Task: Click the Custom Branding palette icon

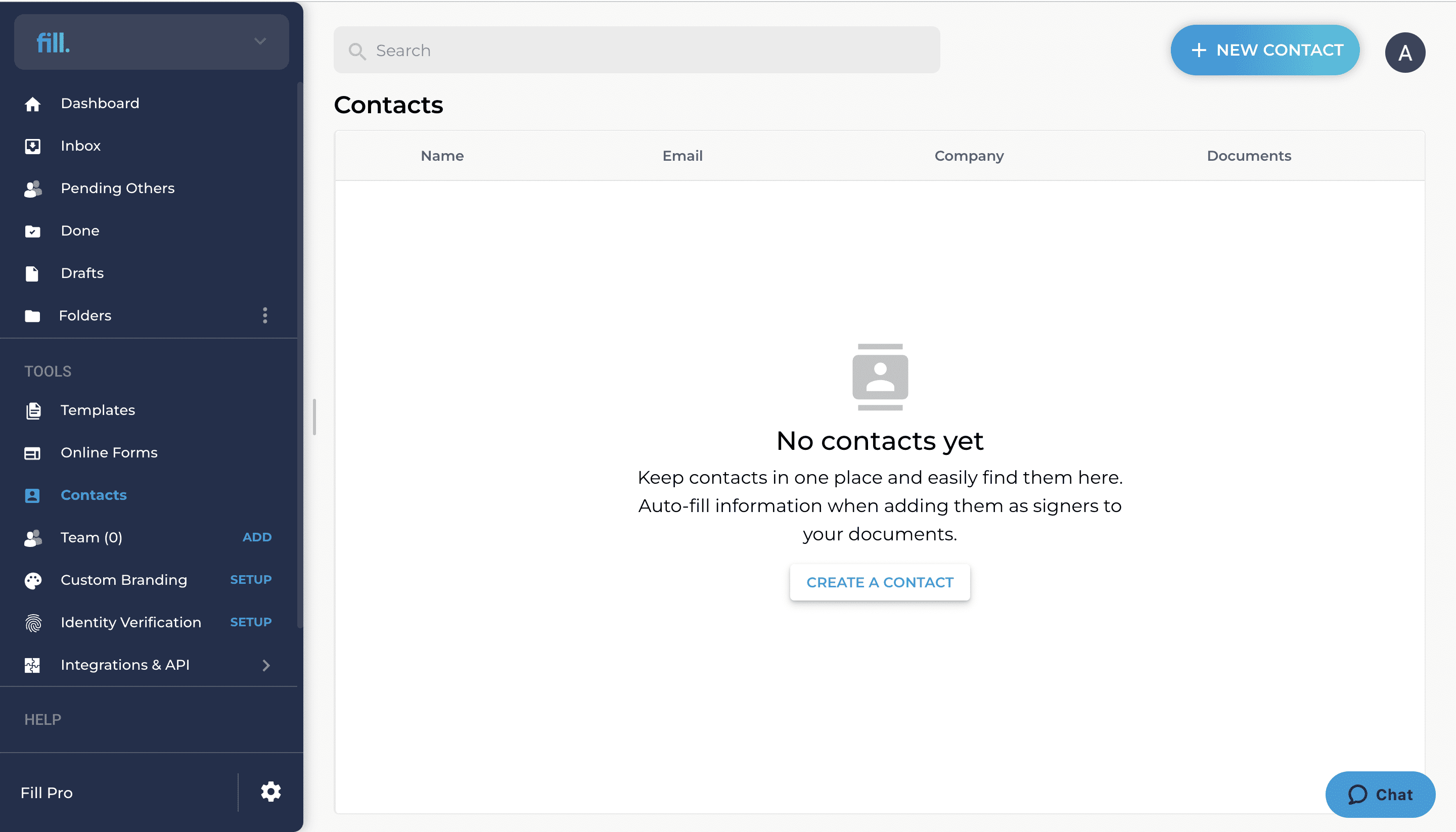Action: (x=33, y=580)
